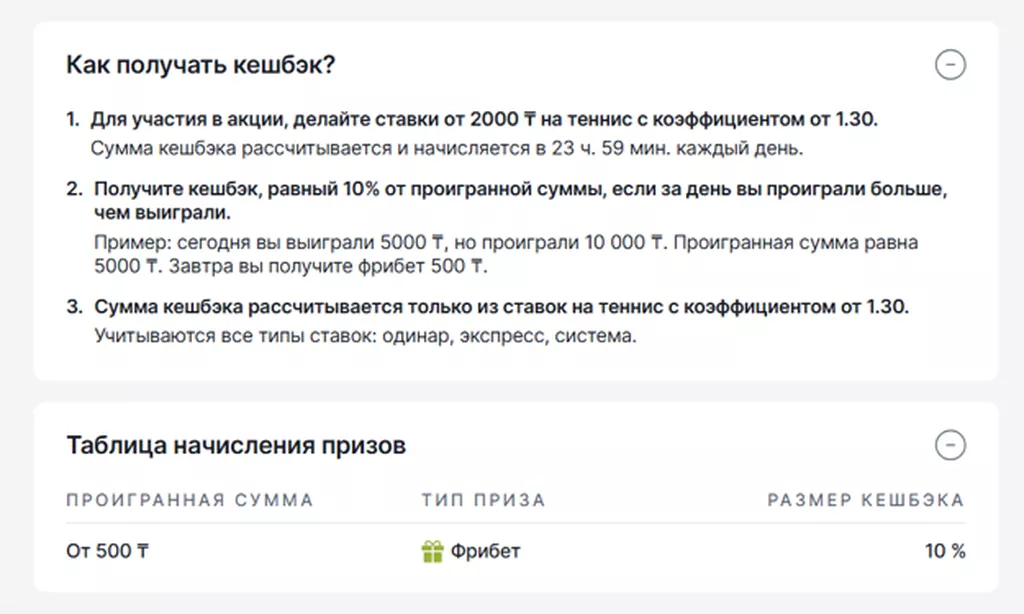Click the 'Таблица начисления призов' heading
The width and height of the screenshot is (1024, 614).
coord(236,445)
